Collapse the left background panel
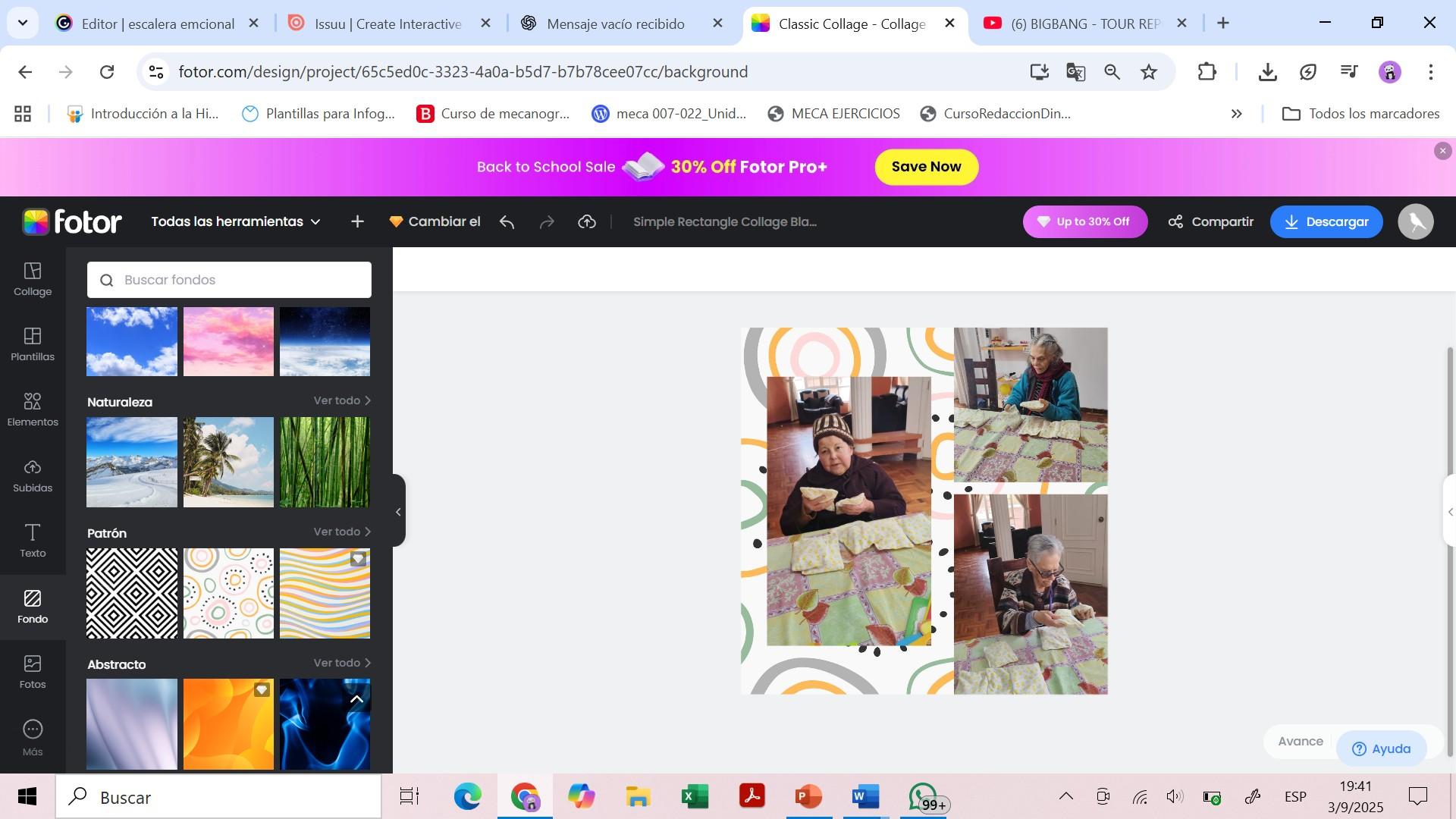The image size is (1456, 819). (398, 512)
